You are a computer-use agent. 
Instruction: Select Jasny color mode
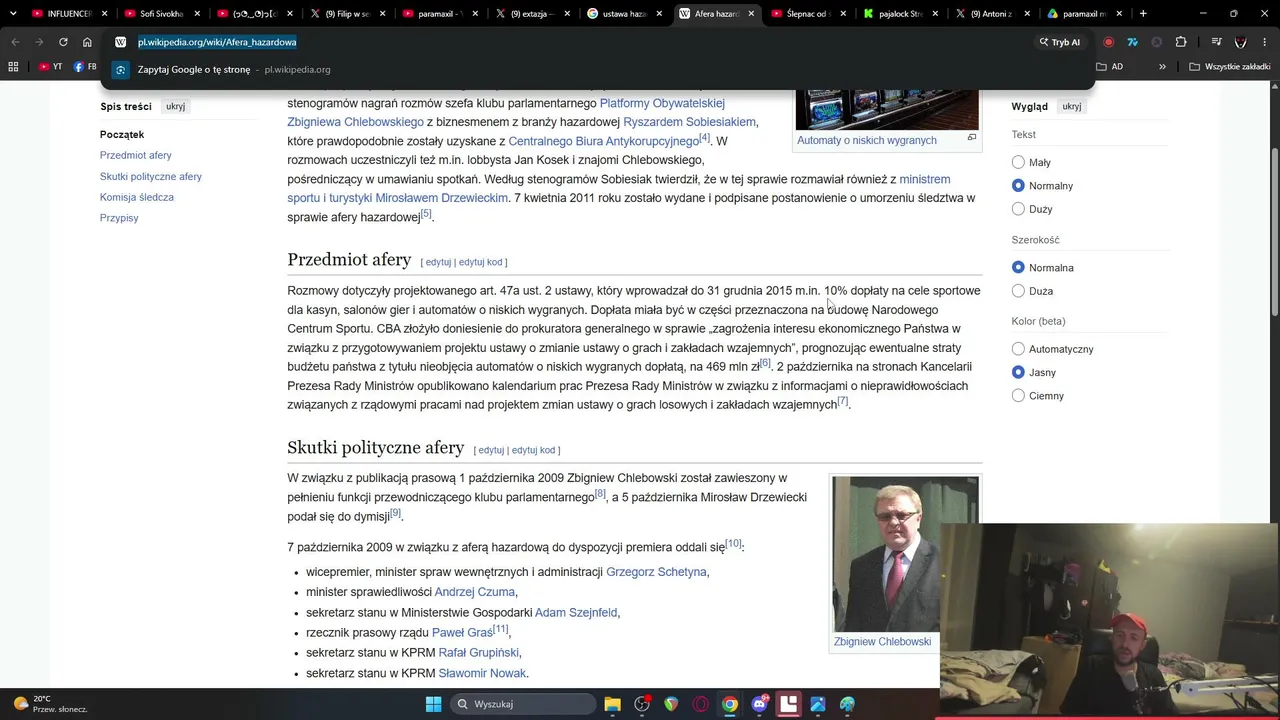(x=1018, y=372)
